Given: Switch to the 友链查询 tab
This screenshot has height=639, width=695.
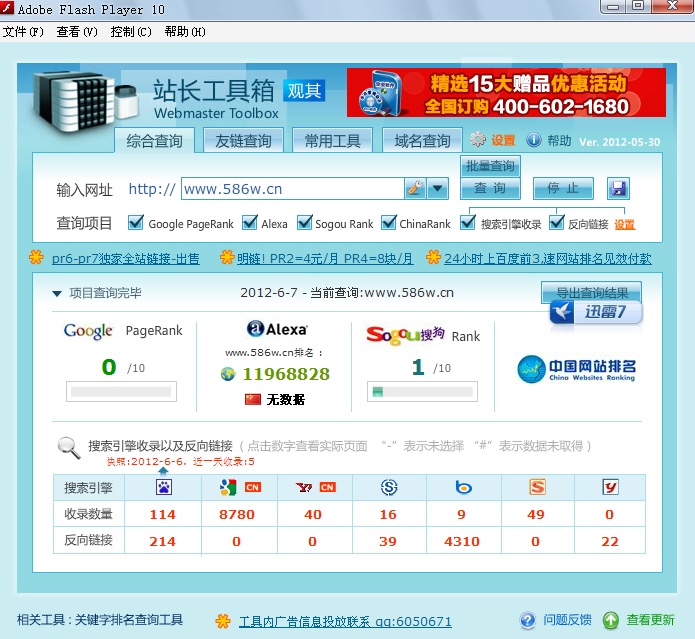Looking at the screenshot, I should coord(243,141).
